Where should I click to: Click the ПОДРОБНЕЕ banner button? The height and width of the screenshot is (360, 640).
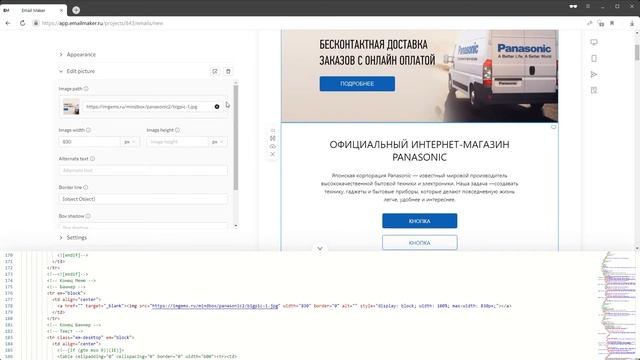click(357, 84)
